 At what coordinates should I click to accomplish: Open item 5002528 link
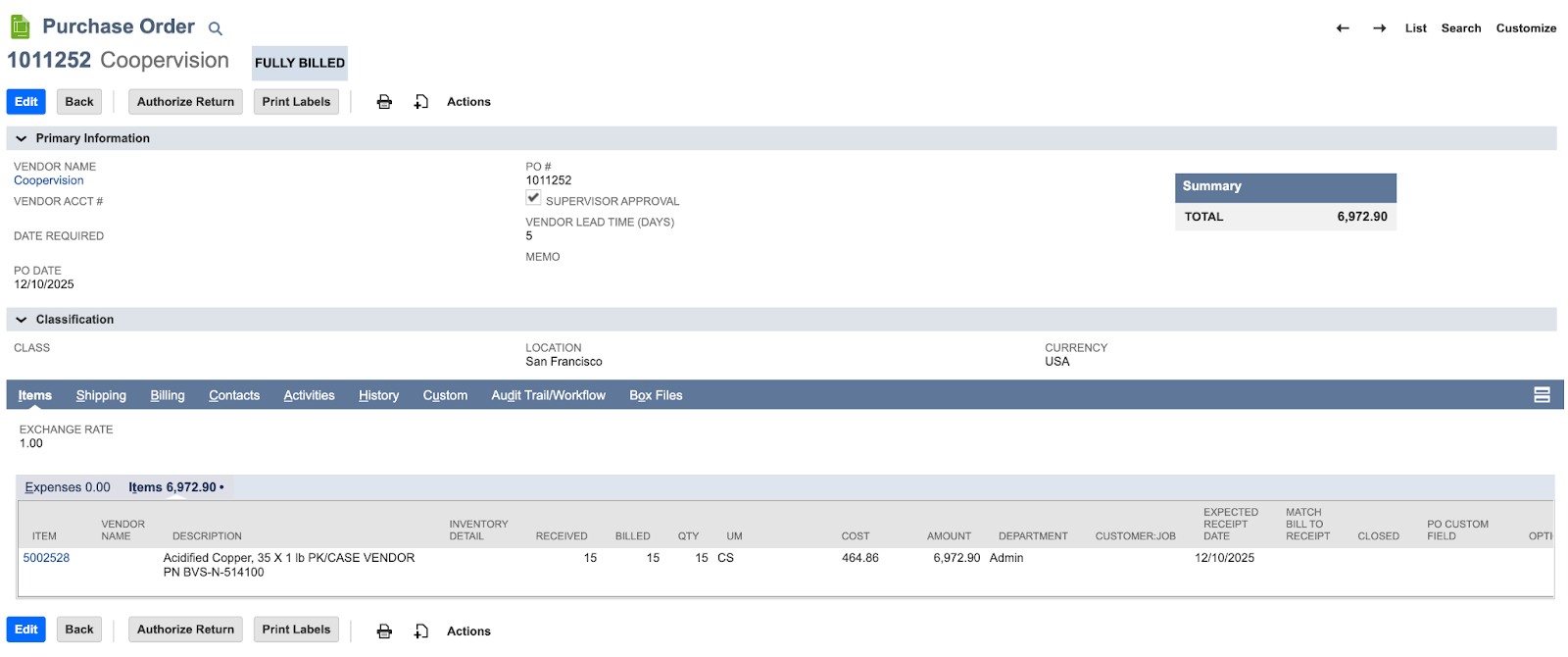(46, 558)
